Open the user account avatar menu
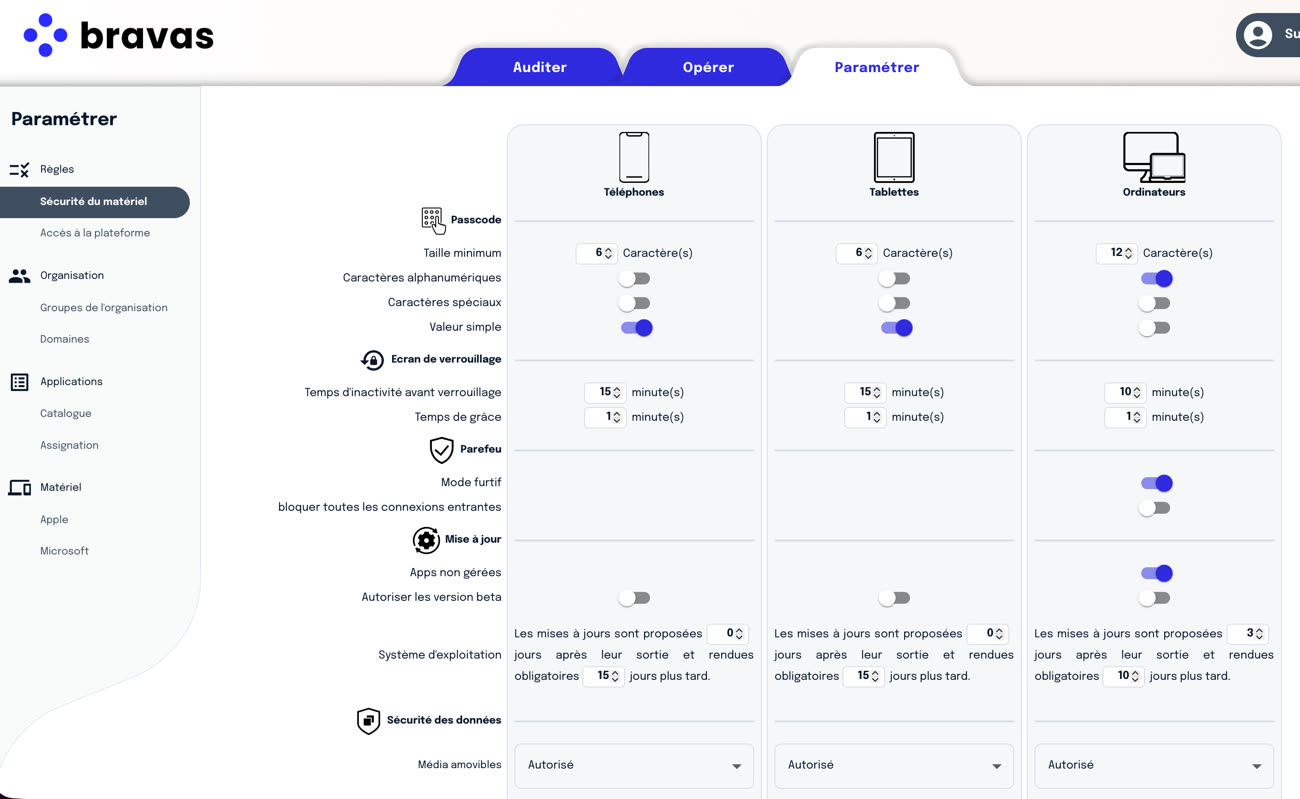Image resolution: width=1300 pixels, height=799 pixels. coord(1258,35)
